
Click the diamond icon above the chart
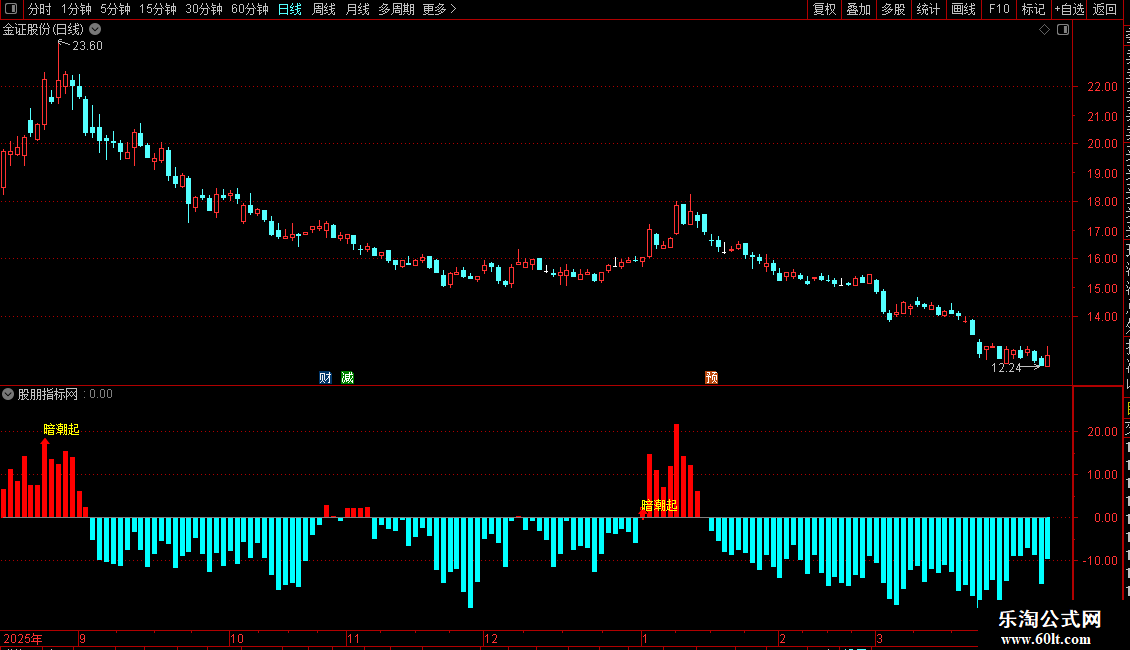pos(1044,30)
